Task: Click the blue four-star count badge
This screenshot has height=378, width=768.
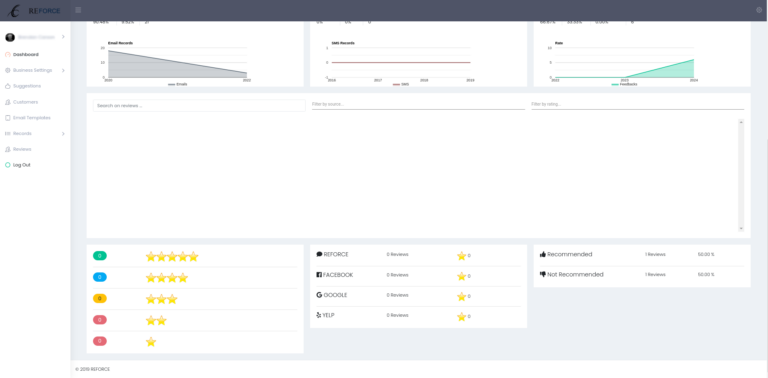Action: (x=99, y=277)
